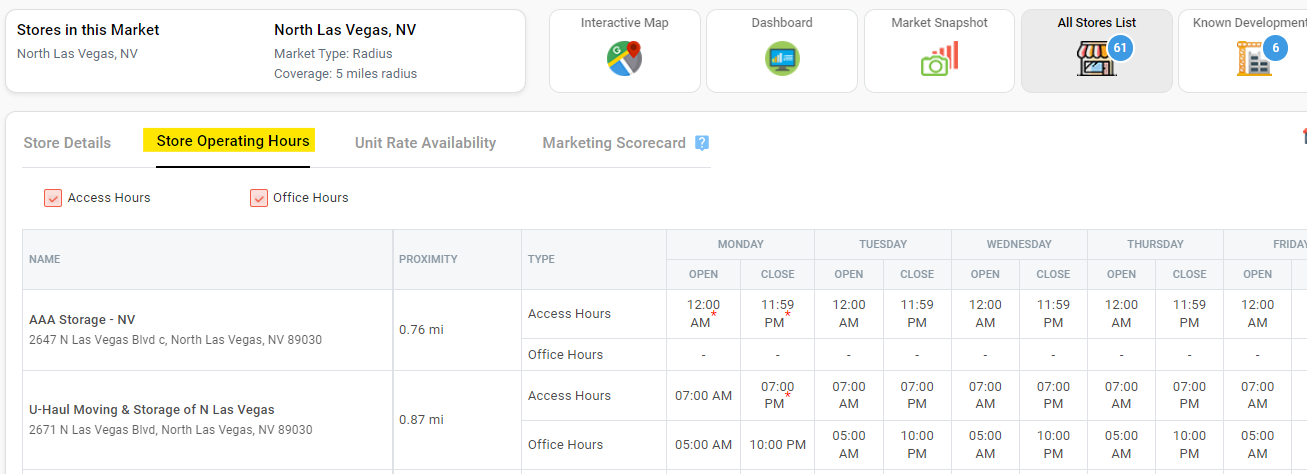Open the Dashboard monitor icon

(x=782, y=59)
